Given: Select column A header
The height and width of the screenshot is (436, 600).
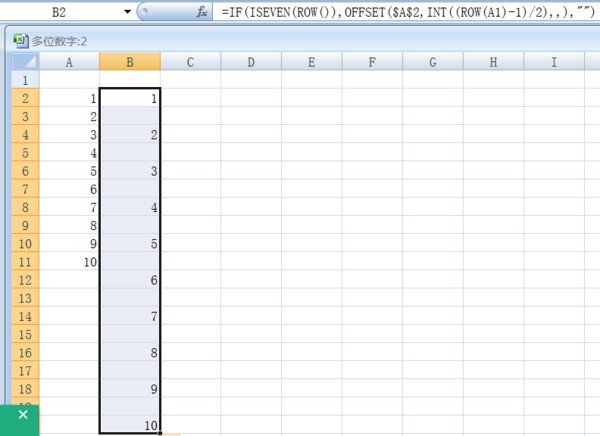Looking at the screenshot, I should pyautogui.click(x=69, y=62).
